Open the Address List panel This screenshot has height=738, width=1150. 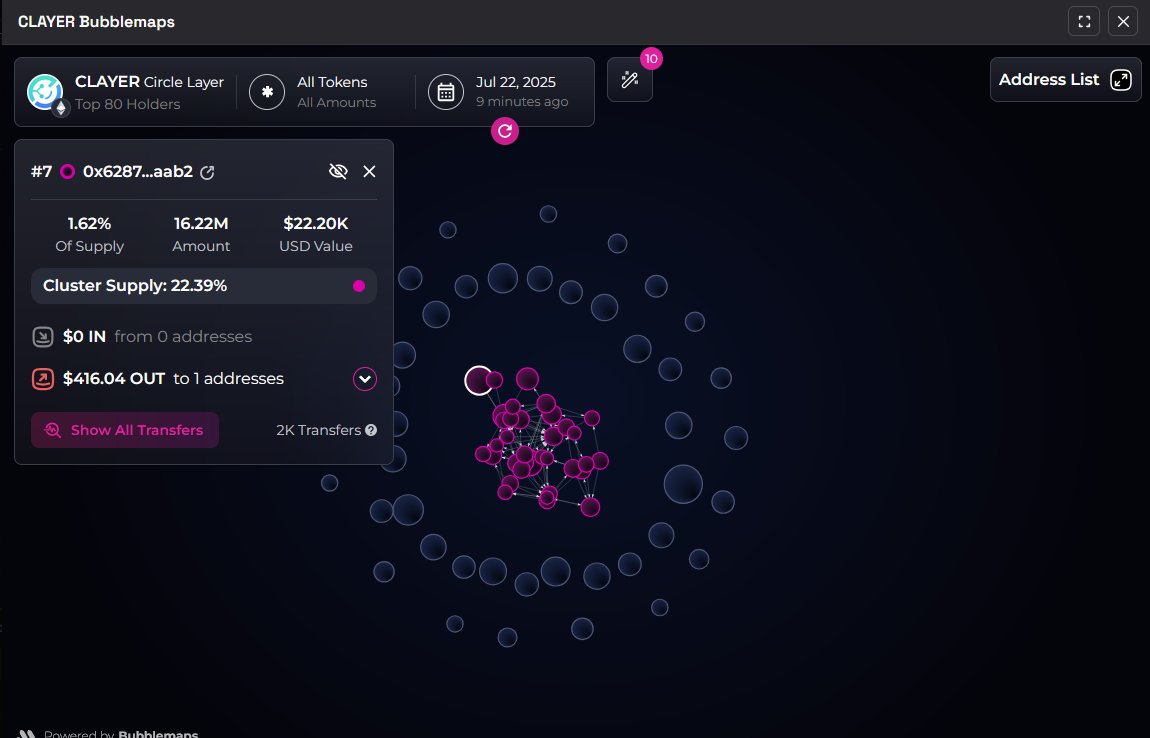[1065, 79]
